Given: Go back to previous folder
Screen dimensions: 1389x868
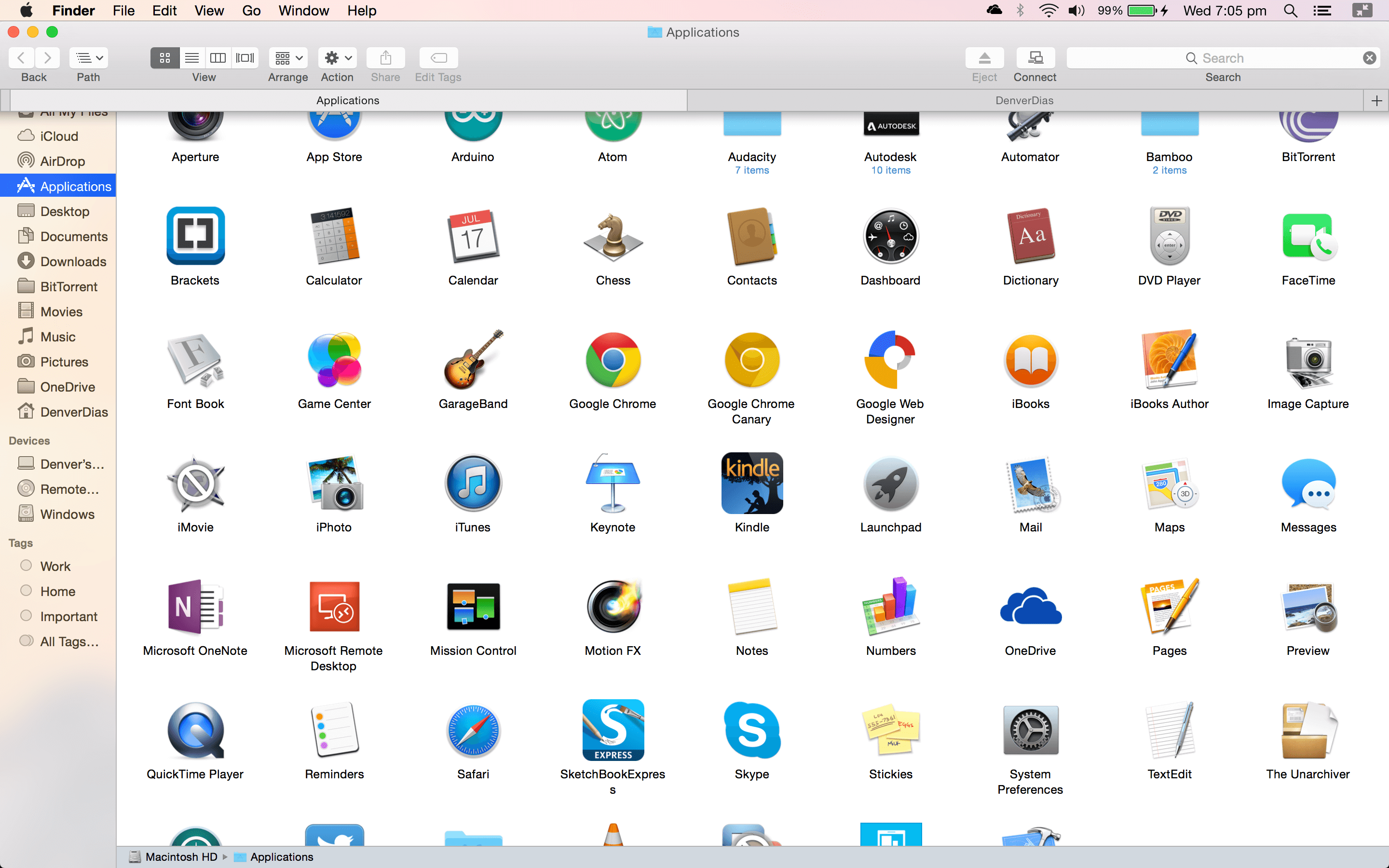Looking at the screenshot, I should (x=21, y=58).
